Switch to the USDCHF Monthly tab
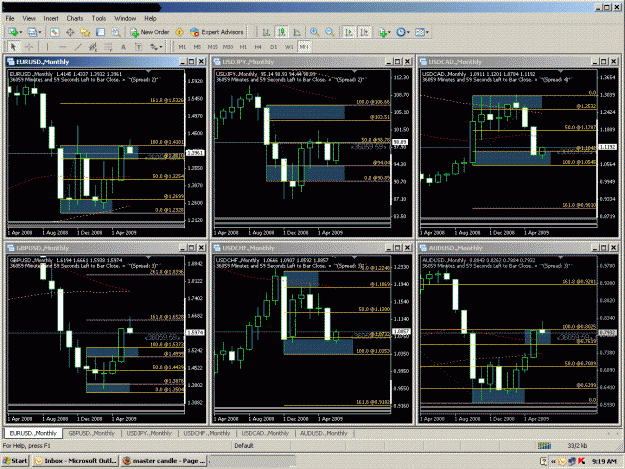625x469 pixels. coord(207,434)
